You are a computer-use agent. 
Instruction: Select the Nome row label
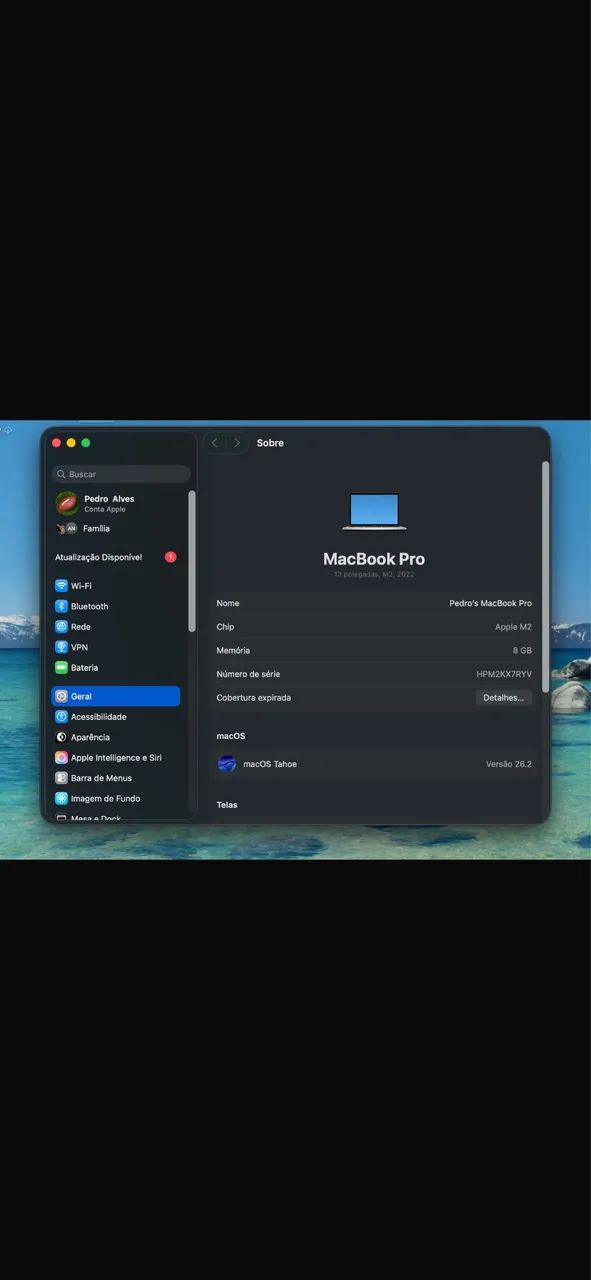coord(228,604)
